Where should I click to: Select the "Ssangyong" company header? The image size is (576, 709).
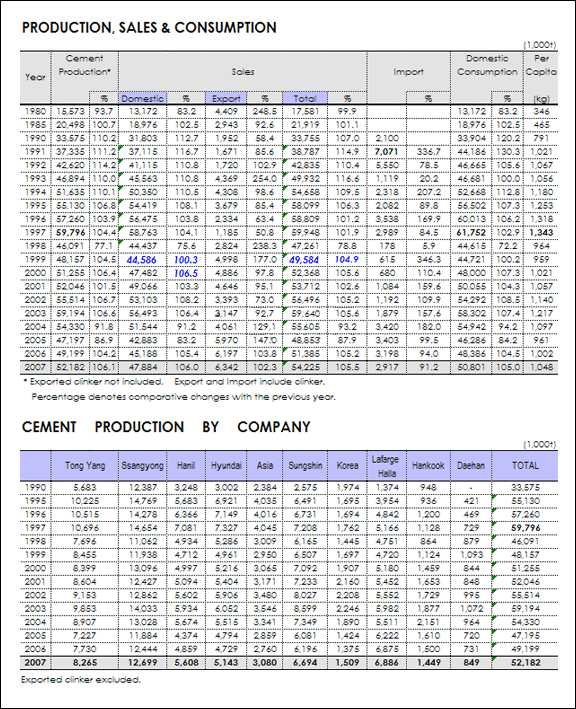(142, 466)
